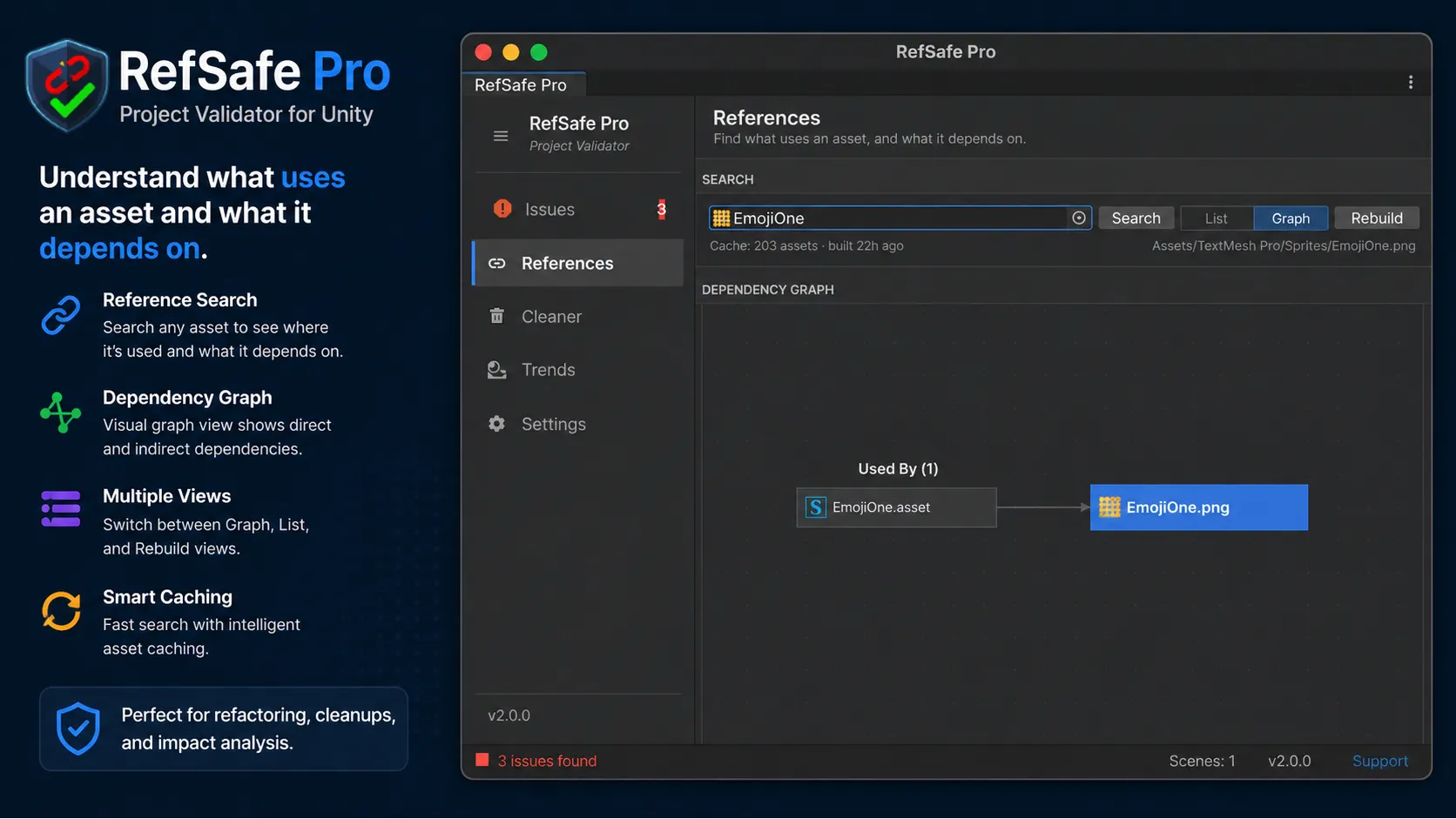This screenshot has height=819, width=1456.
Task: Select the EmojiOne.asset S icon node
Action: (816, 507)
